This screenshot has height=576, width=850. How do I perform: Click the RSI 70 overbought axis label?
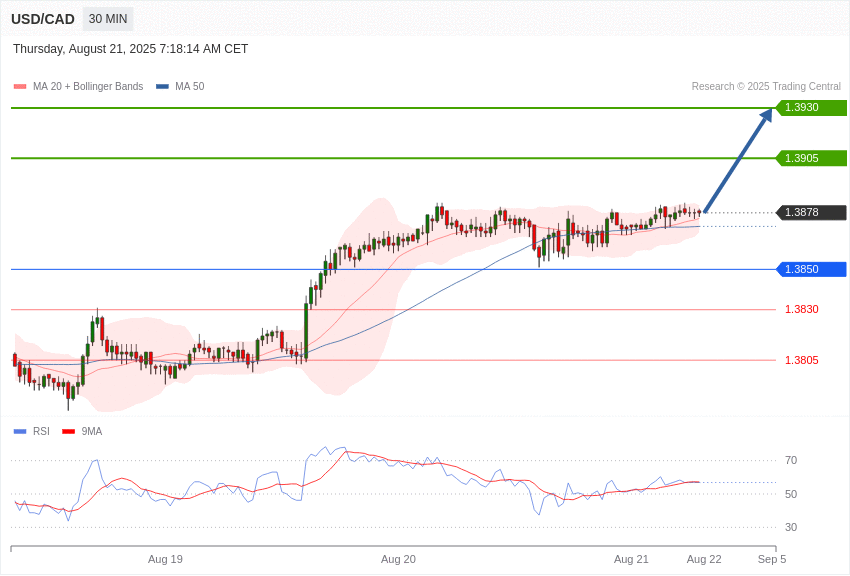[x=791, y=460]
